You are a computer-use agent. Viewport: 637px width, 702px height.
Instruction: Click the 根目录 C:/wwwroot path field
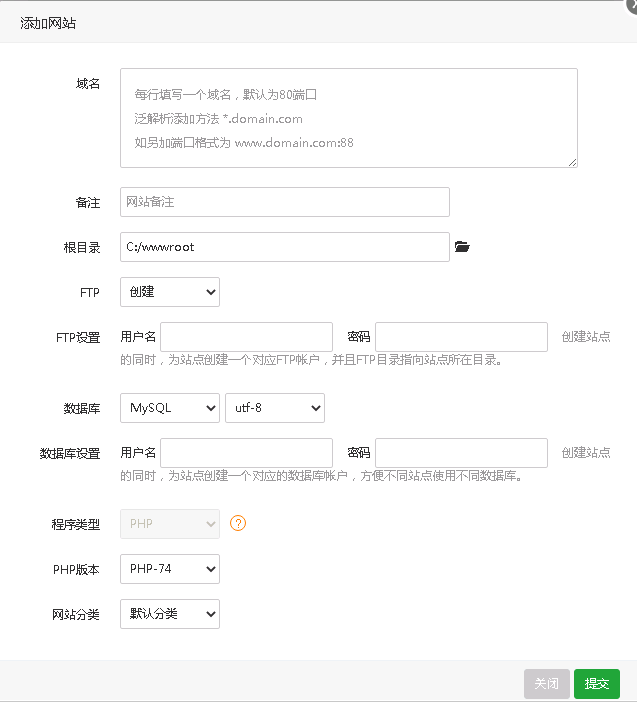point(285,247)
